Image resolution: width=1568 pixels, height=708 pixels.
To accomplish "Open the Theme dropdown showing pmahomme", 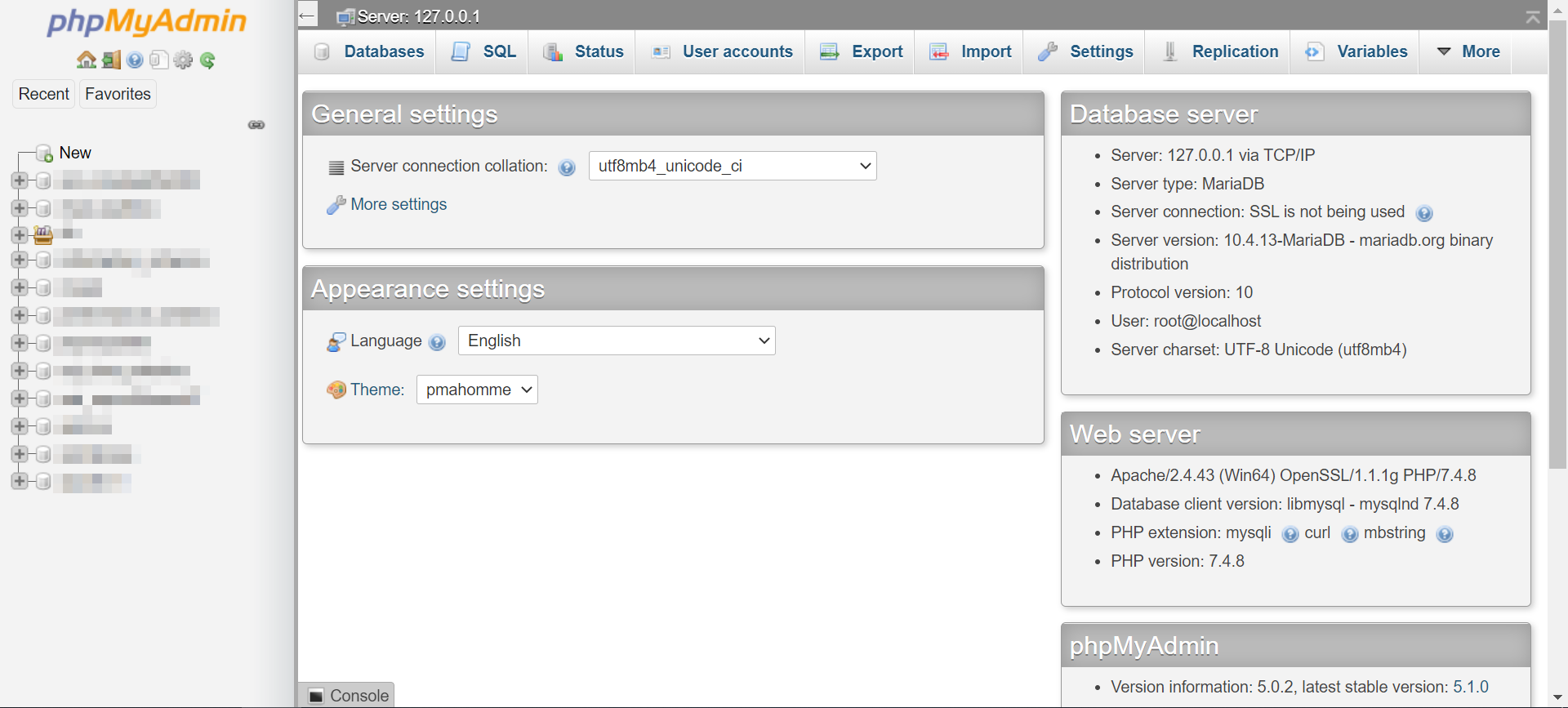I will [x=477, y=390].
